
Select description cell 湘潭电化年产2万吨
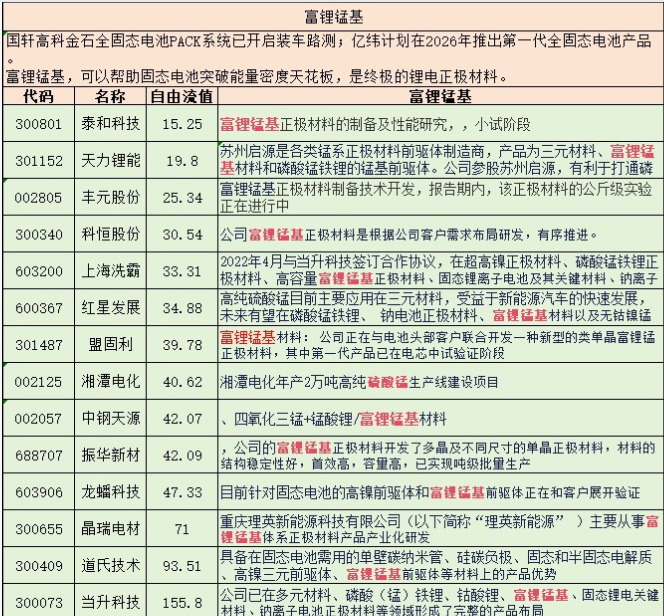(441, 381)
